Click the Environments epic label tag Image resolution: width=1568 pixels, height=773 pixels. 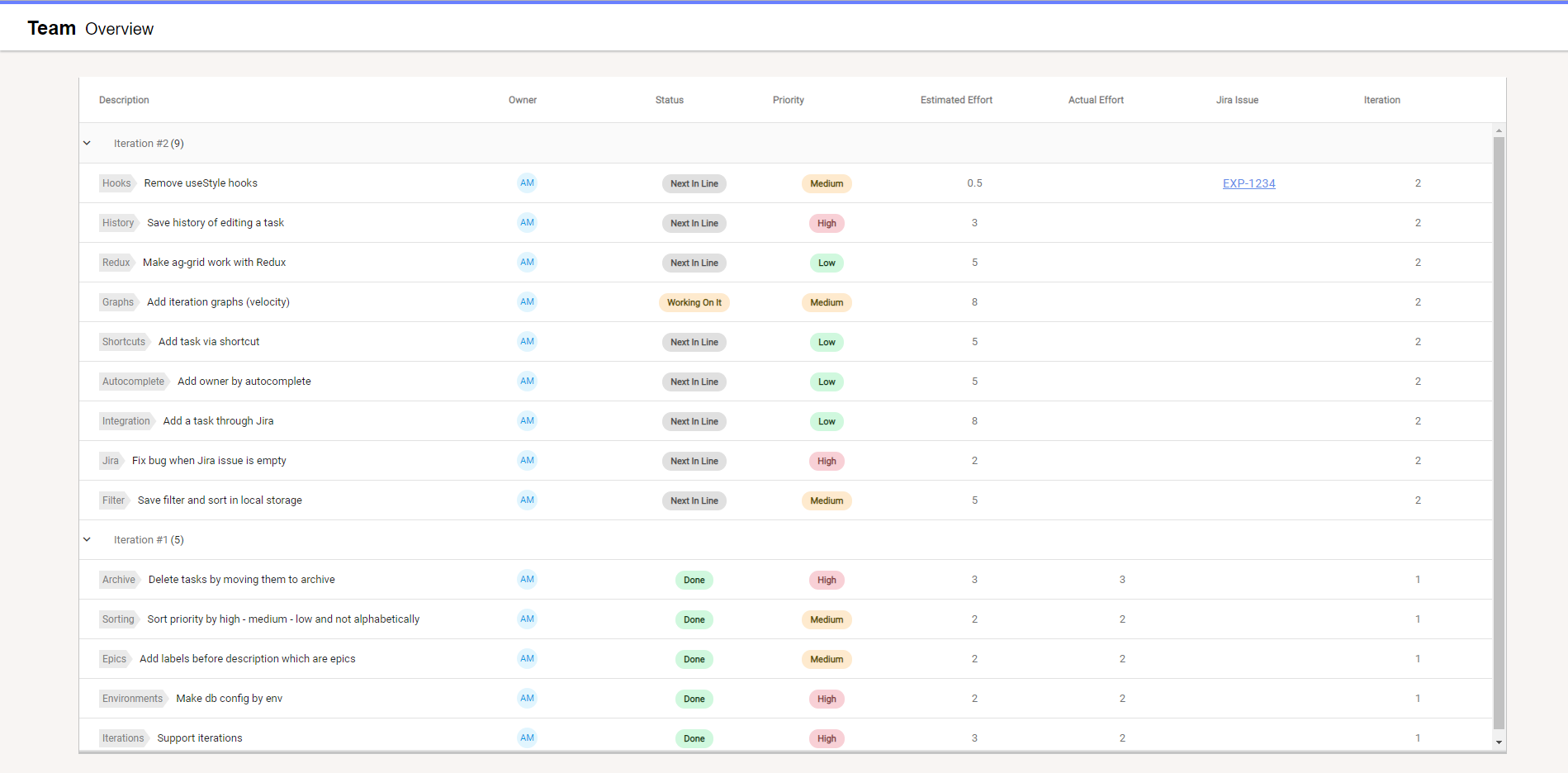[134, 699]
